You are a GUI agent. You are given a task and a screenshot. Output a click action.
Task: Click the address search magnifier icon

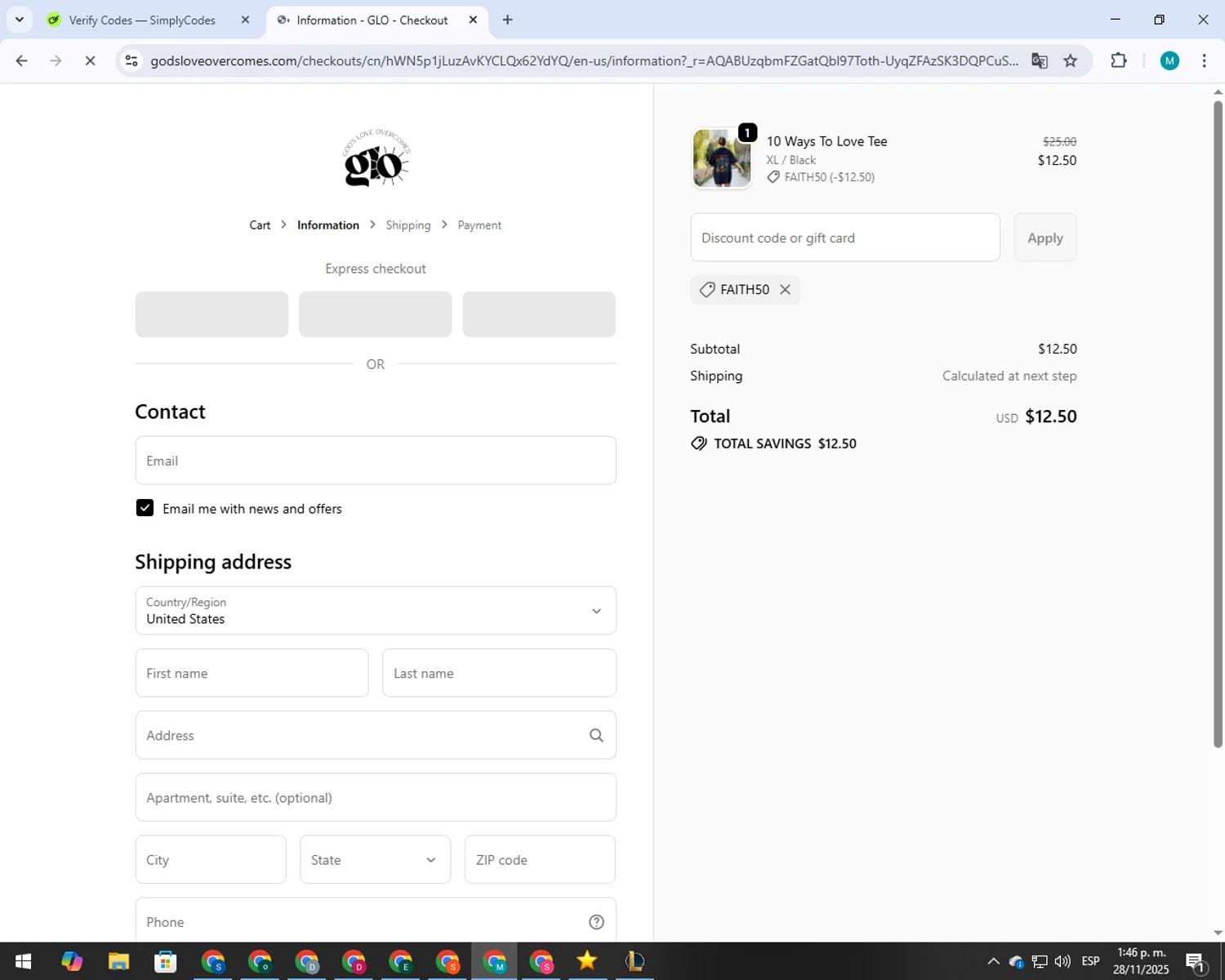tap(596, 736)
